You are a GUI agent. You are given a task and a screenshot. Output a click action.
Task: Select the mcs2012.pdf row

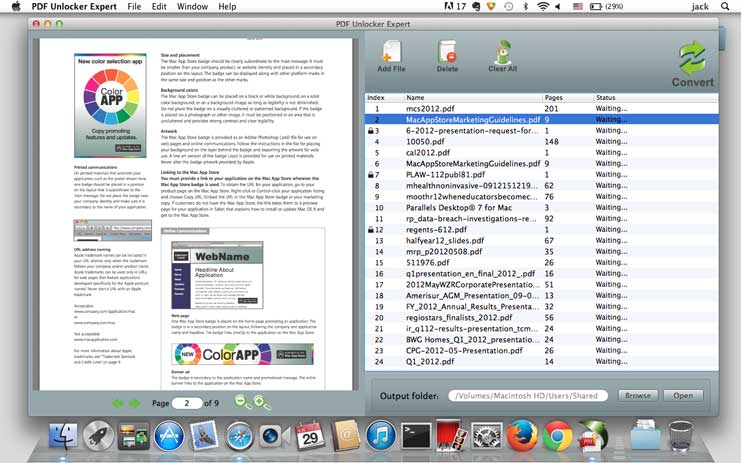pyautogui.click(x=542, y=109)
